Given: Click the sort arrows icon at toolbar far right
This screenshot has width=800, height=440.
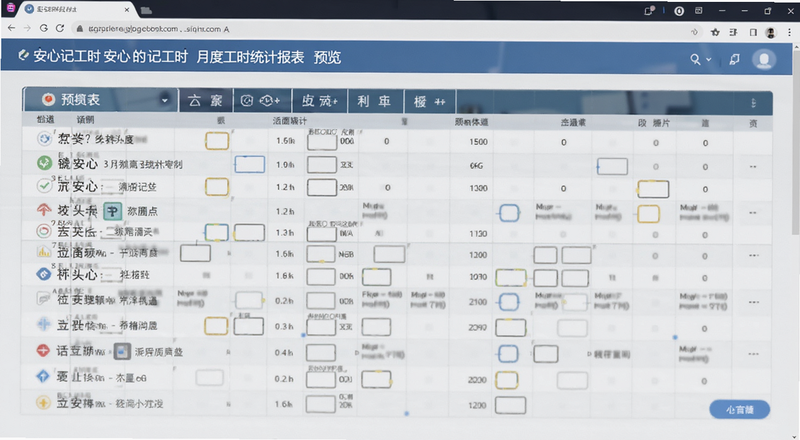Looking at the screenshot, I should click(x=753, y=103).
